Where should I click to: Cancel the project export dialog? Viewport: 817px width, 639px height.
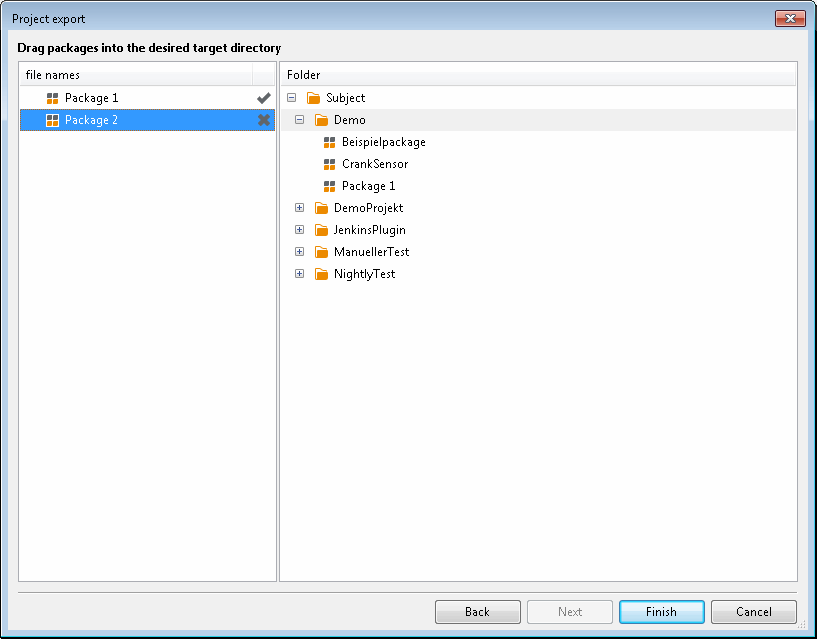point(754,612)
